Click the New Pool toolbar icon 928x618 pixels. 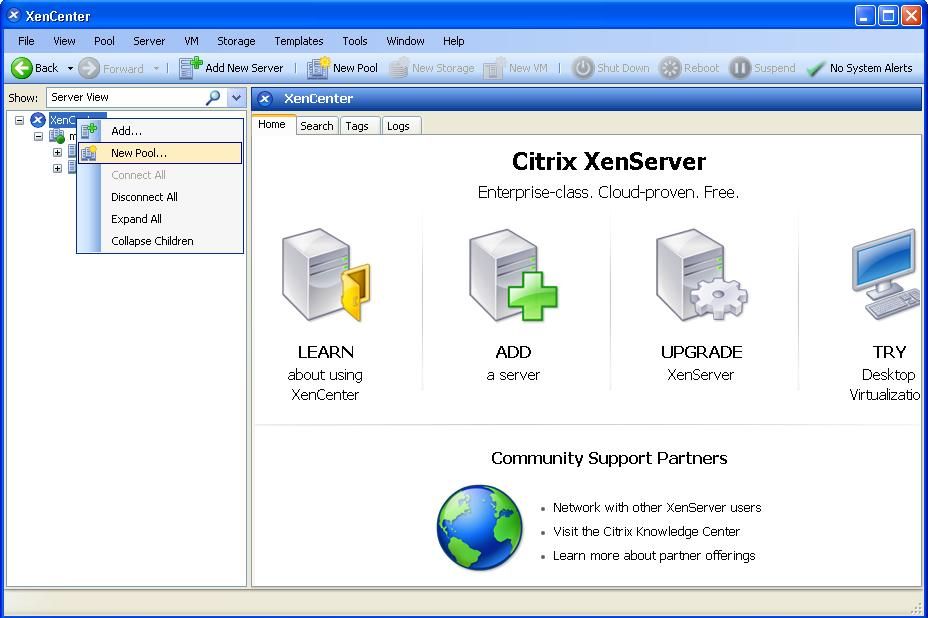pos(318,67)
